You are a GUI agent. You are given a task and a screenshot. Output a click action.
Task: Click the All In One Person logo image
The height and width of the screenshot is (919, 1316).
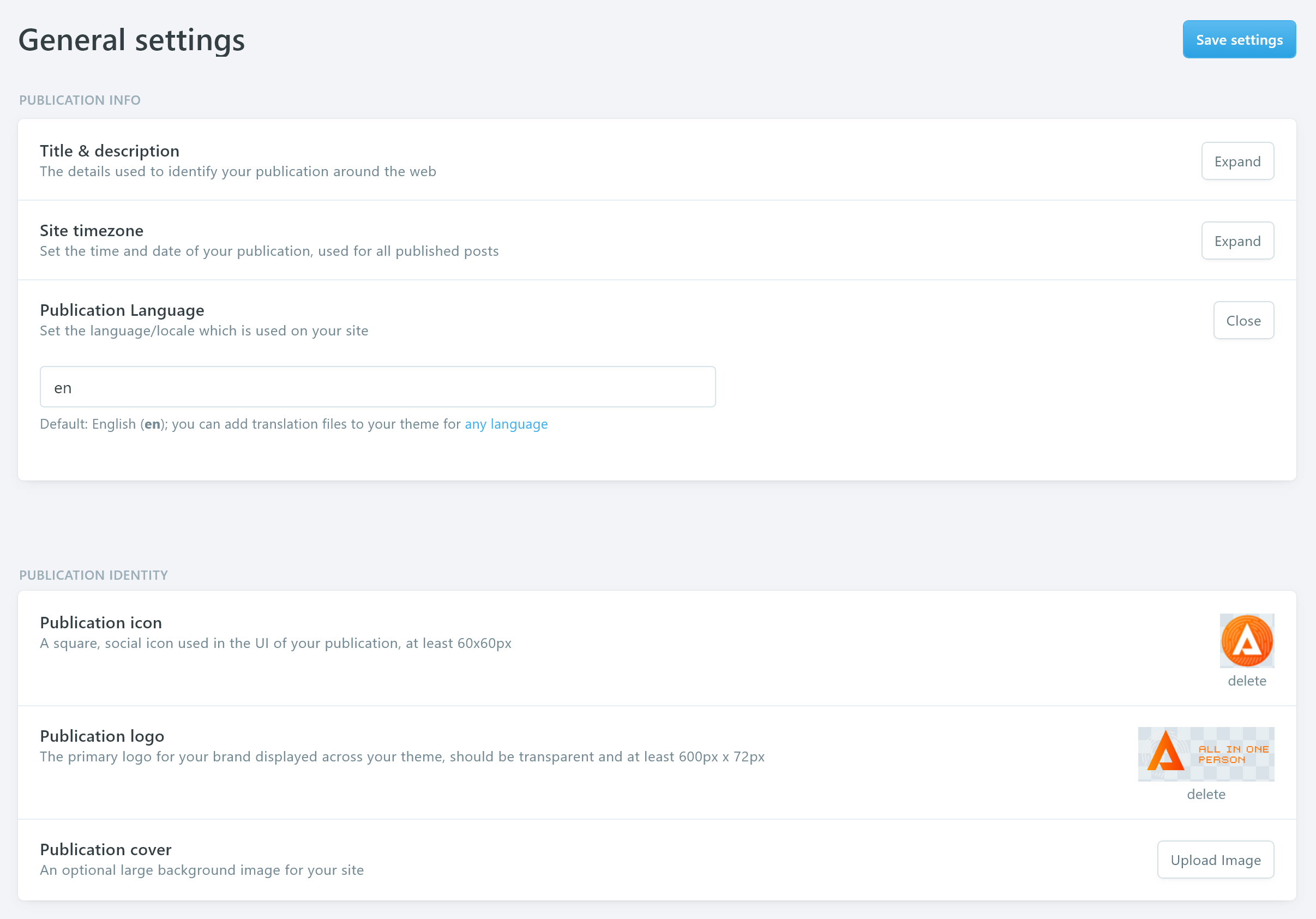(x=1205, y=754)
